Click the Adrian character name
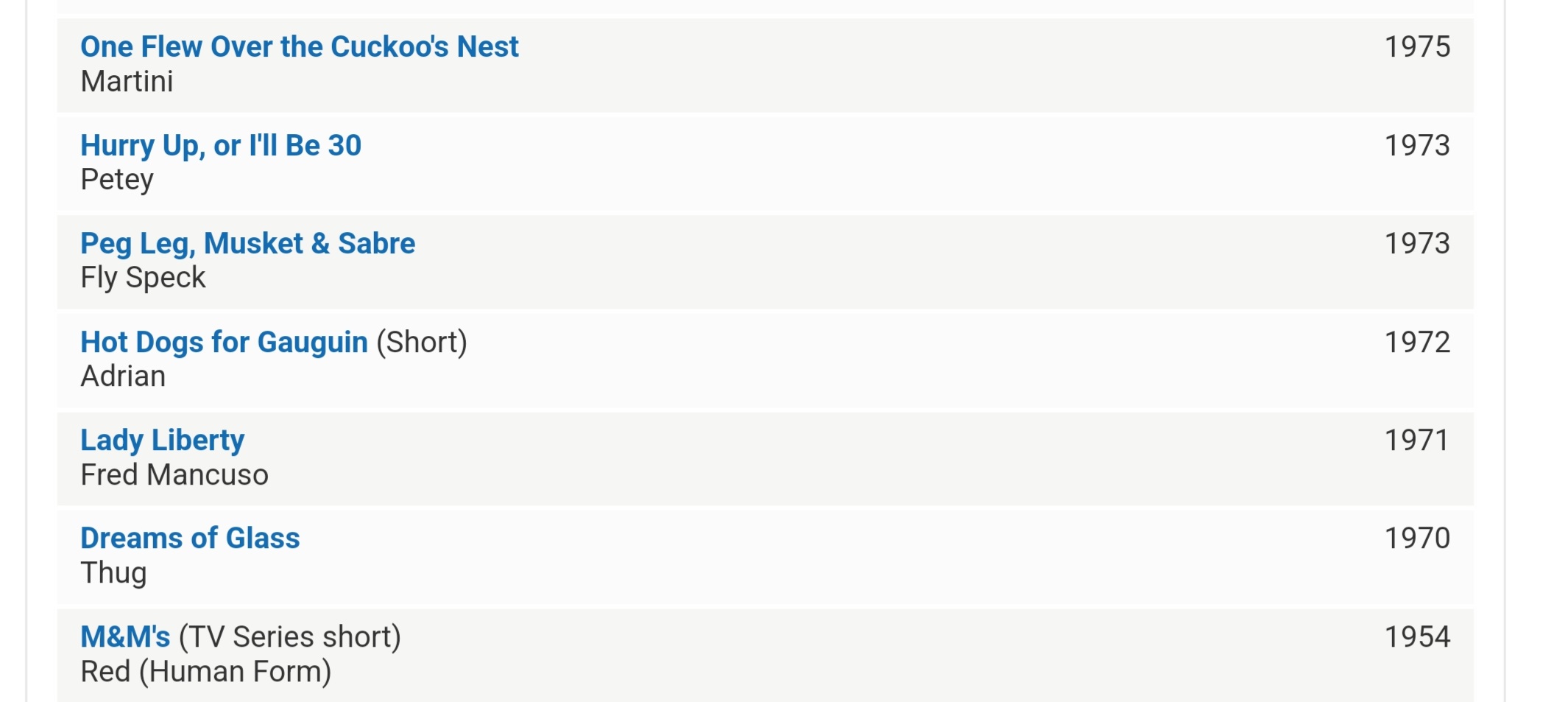The height and width of the screenshot is (702, 1568). pos(123,376)
